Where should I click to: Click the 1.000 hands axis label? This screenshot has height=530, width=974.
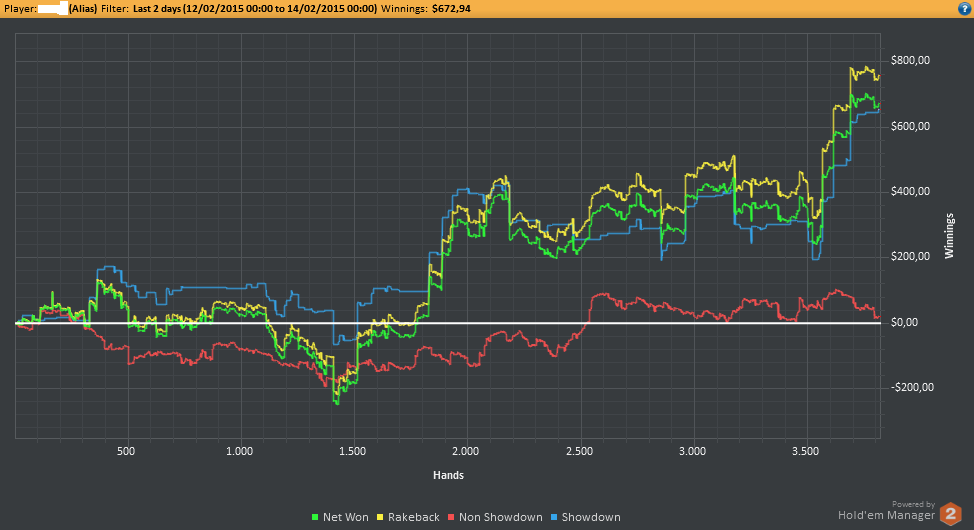[x=239, y=451]
